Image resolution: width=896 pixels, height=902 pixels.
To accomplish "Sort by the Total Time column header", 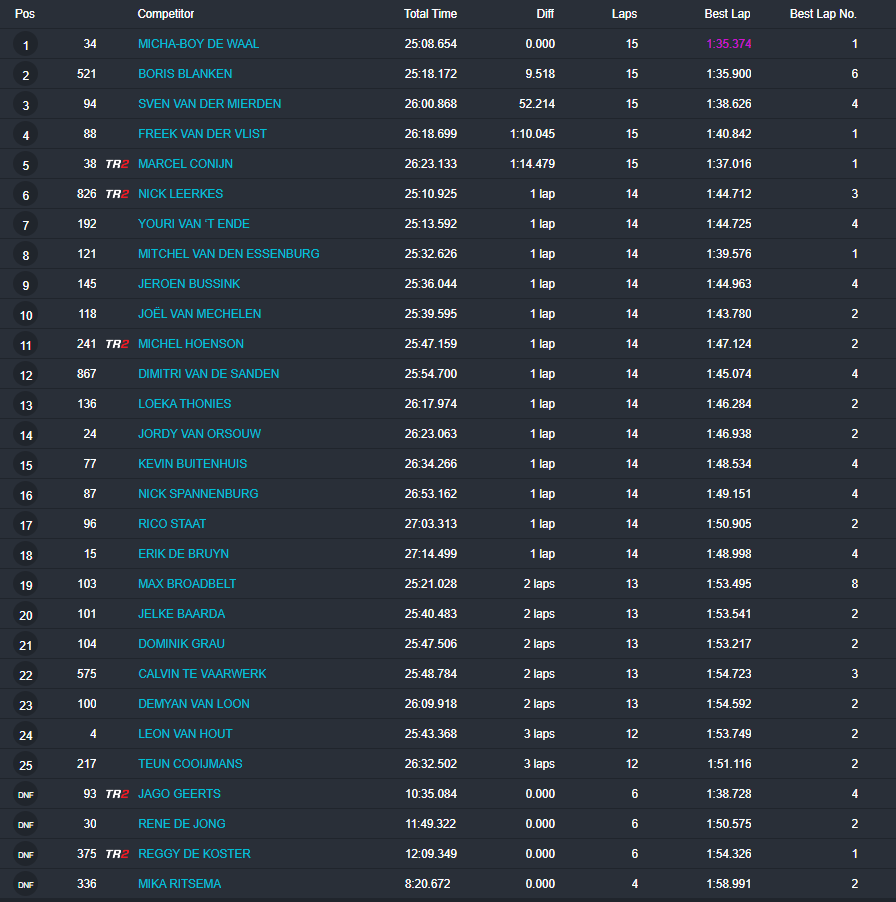I will (430, 14).
